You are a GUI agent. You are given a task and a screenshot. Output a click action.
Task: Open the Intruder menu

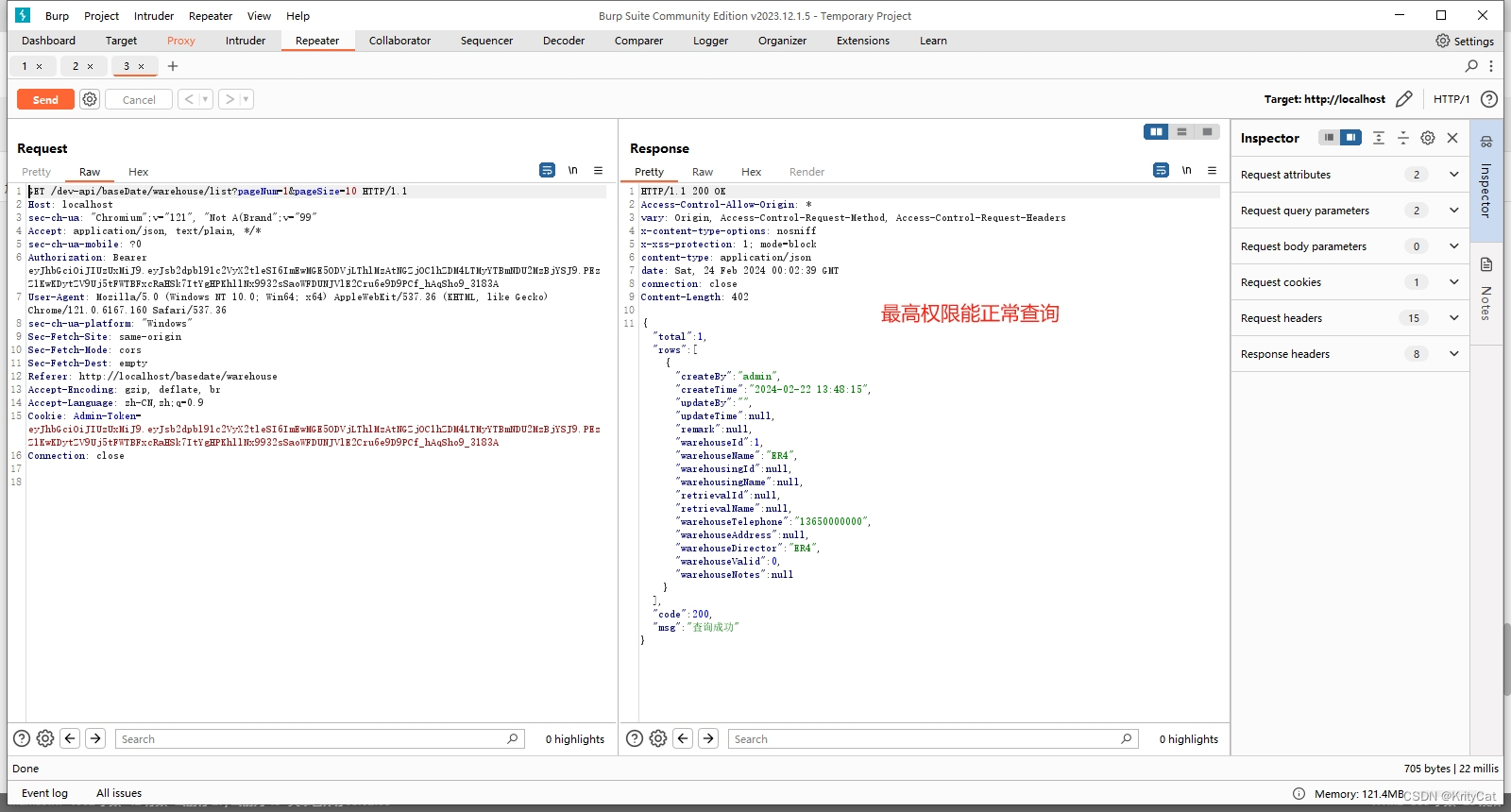coord(154,16)
